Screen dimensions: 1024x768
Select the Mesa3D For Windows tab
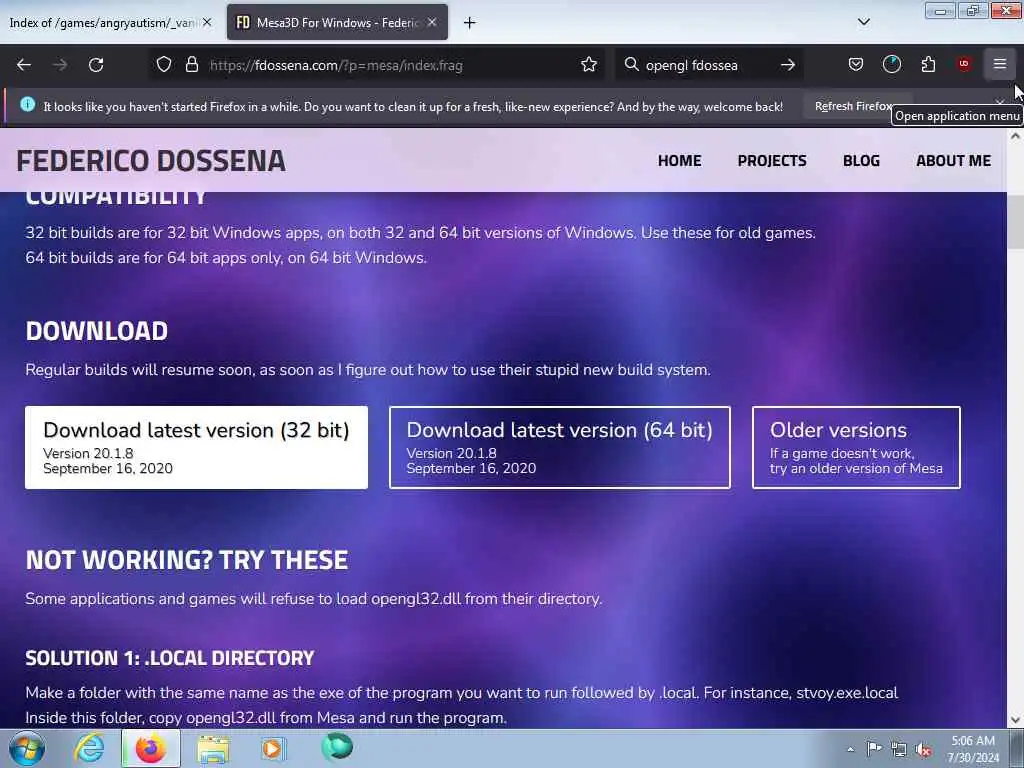[337, 22]
